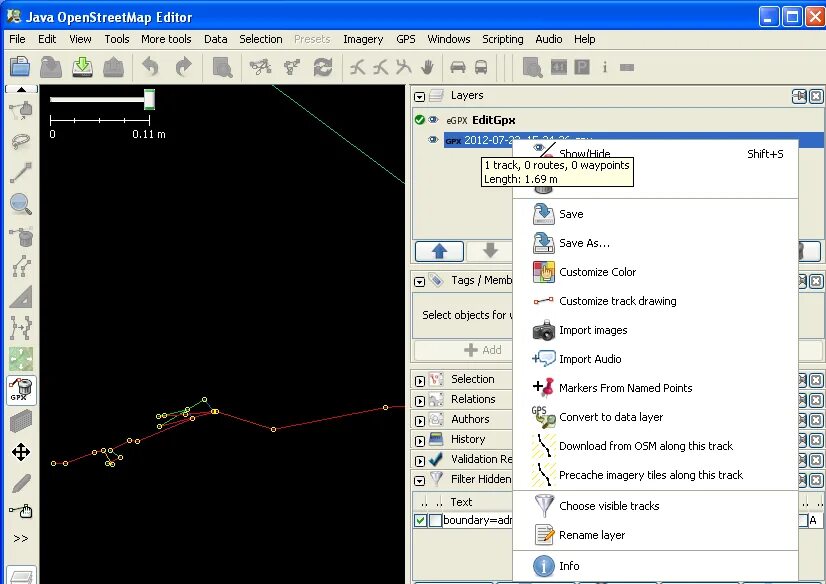The image size is (826, 584).
Task: Select the Adjust imagery offset tool
Action: (x=21, y=359)
